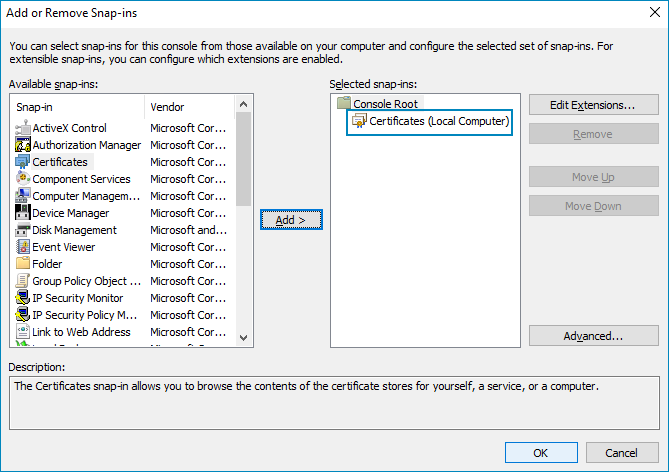Viewport: 669px width, 472px height.
Task: Cancel the snap-ins dialog
Action: tap(621, 453)
